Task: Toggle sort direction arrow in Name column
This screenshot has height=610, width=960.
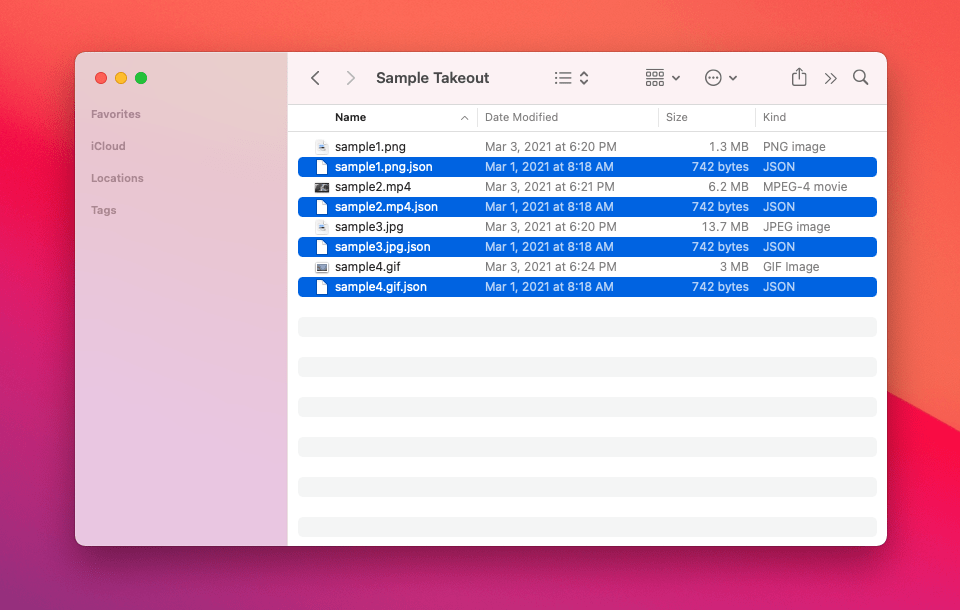Action: click(464, 118)
